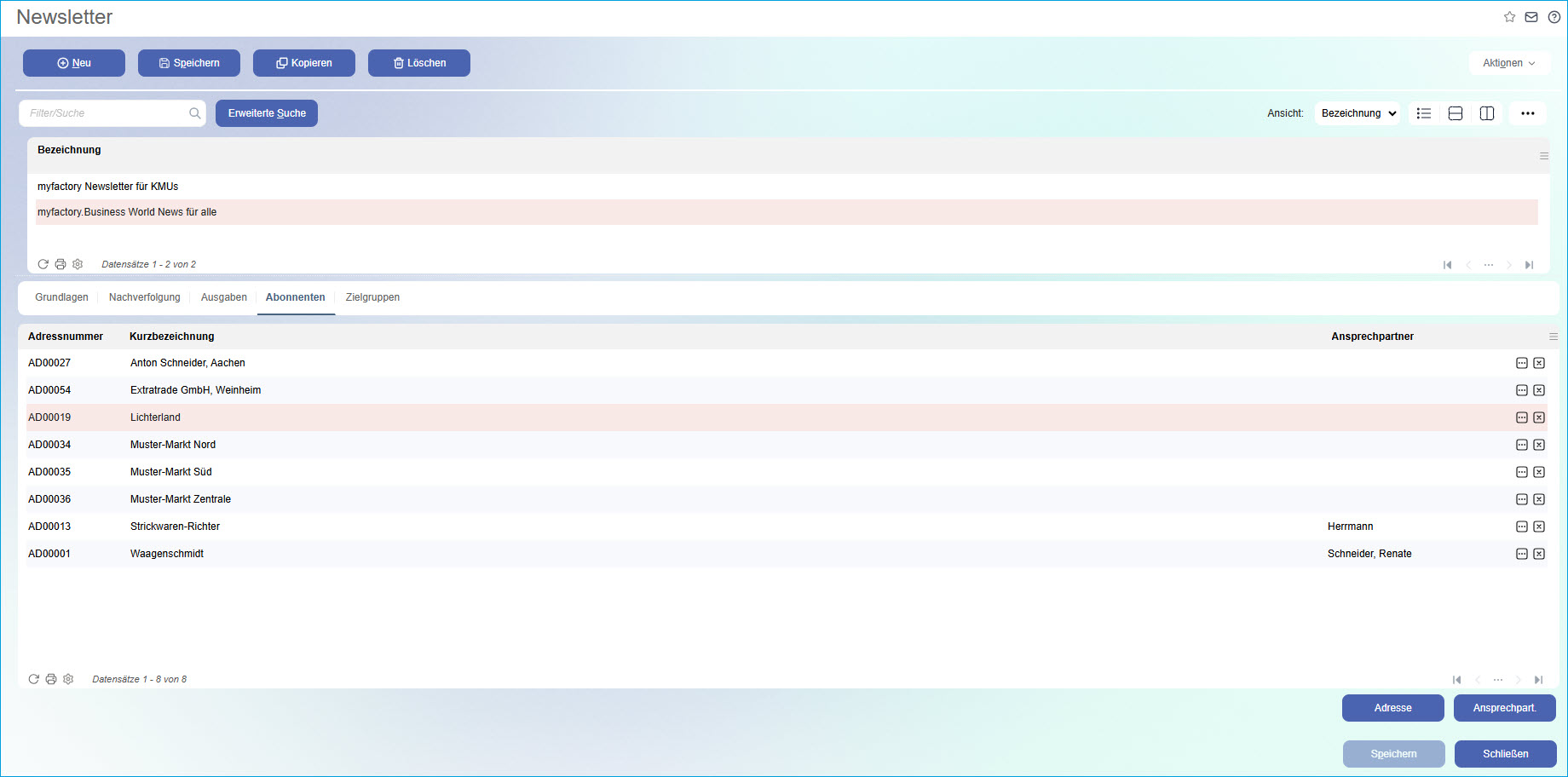This screenshot has width=1568, height=777.
Task: Open the three-dots more options menu beside layout icons
Action: tap(1528, 113)
